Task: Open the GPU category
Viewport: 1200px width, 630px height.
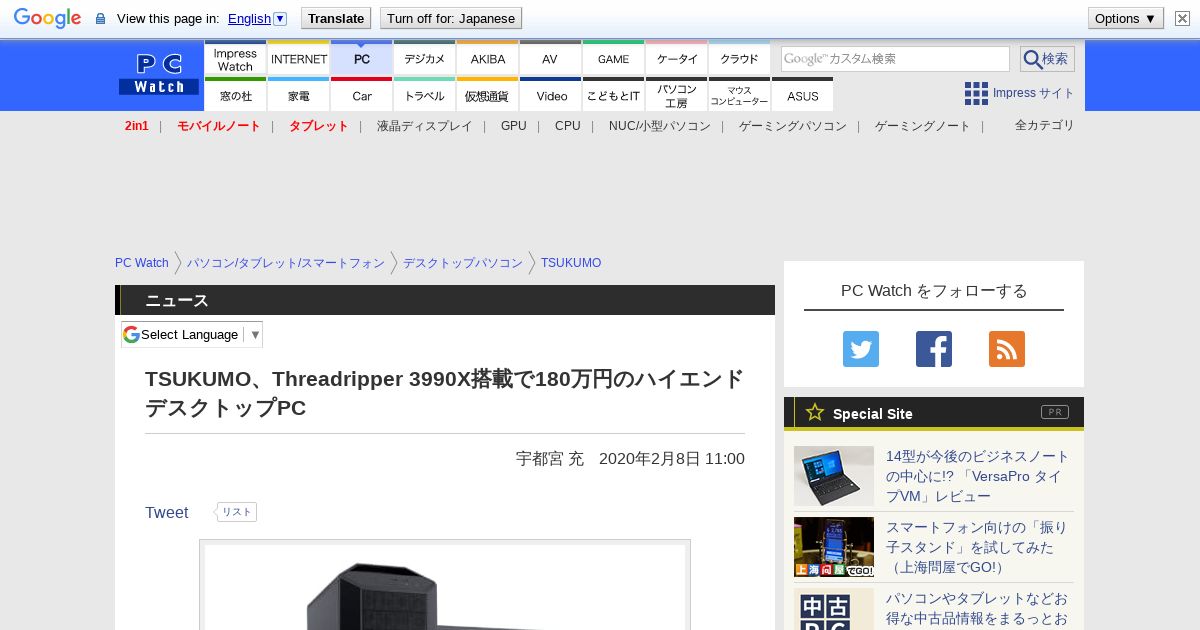Action: point(514,126)
